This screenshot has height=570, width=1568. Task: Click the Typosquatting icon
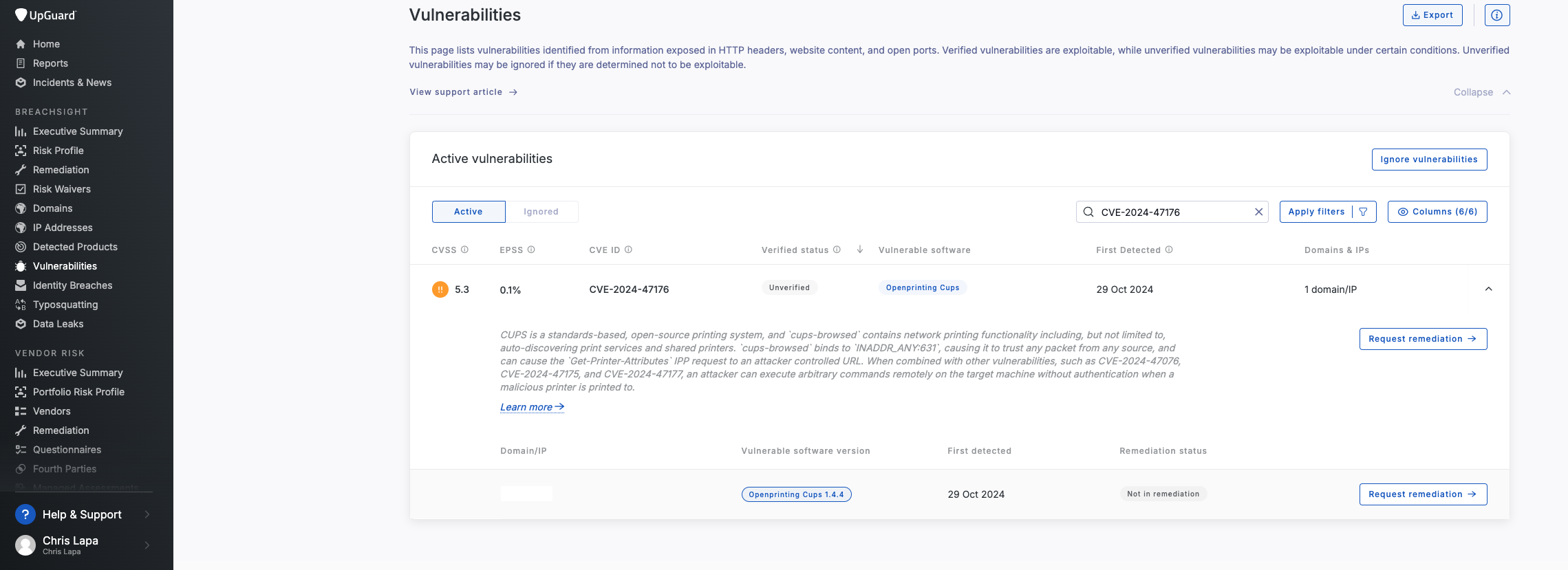[x=21, y=305]
